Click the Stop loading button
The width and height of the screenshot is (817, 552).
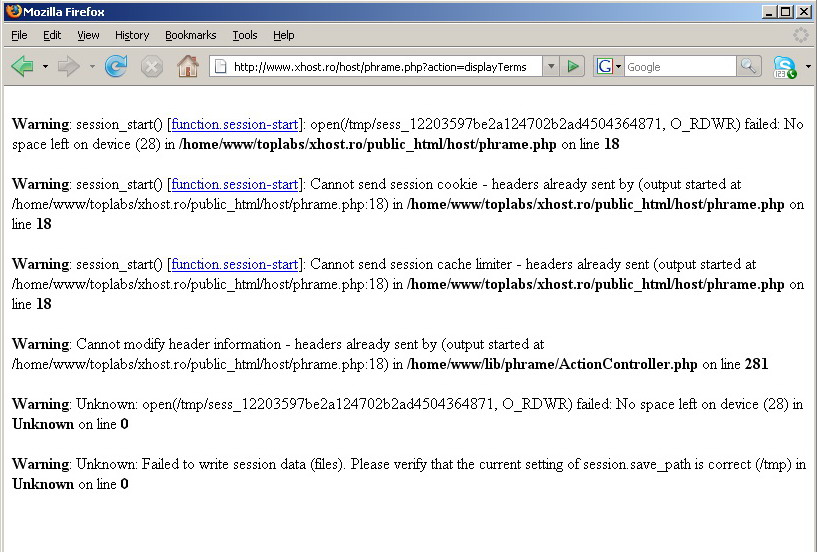(x=152, y=67)
